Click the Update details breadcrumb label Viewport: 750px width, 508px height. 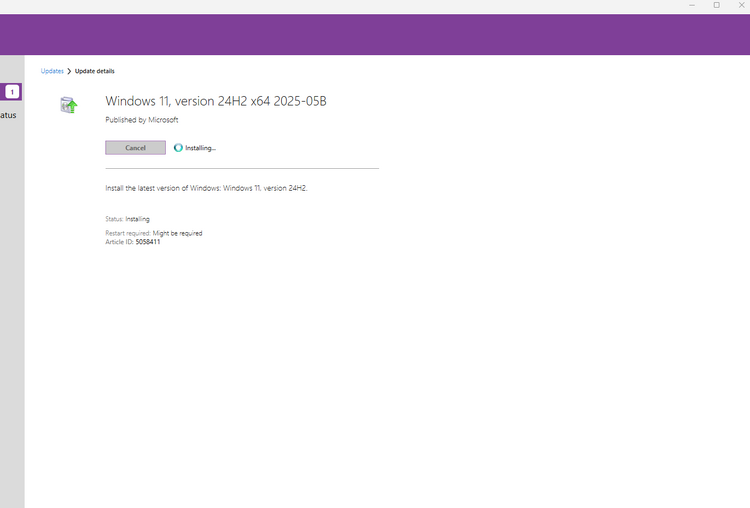(x=95, y=71)
